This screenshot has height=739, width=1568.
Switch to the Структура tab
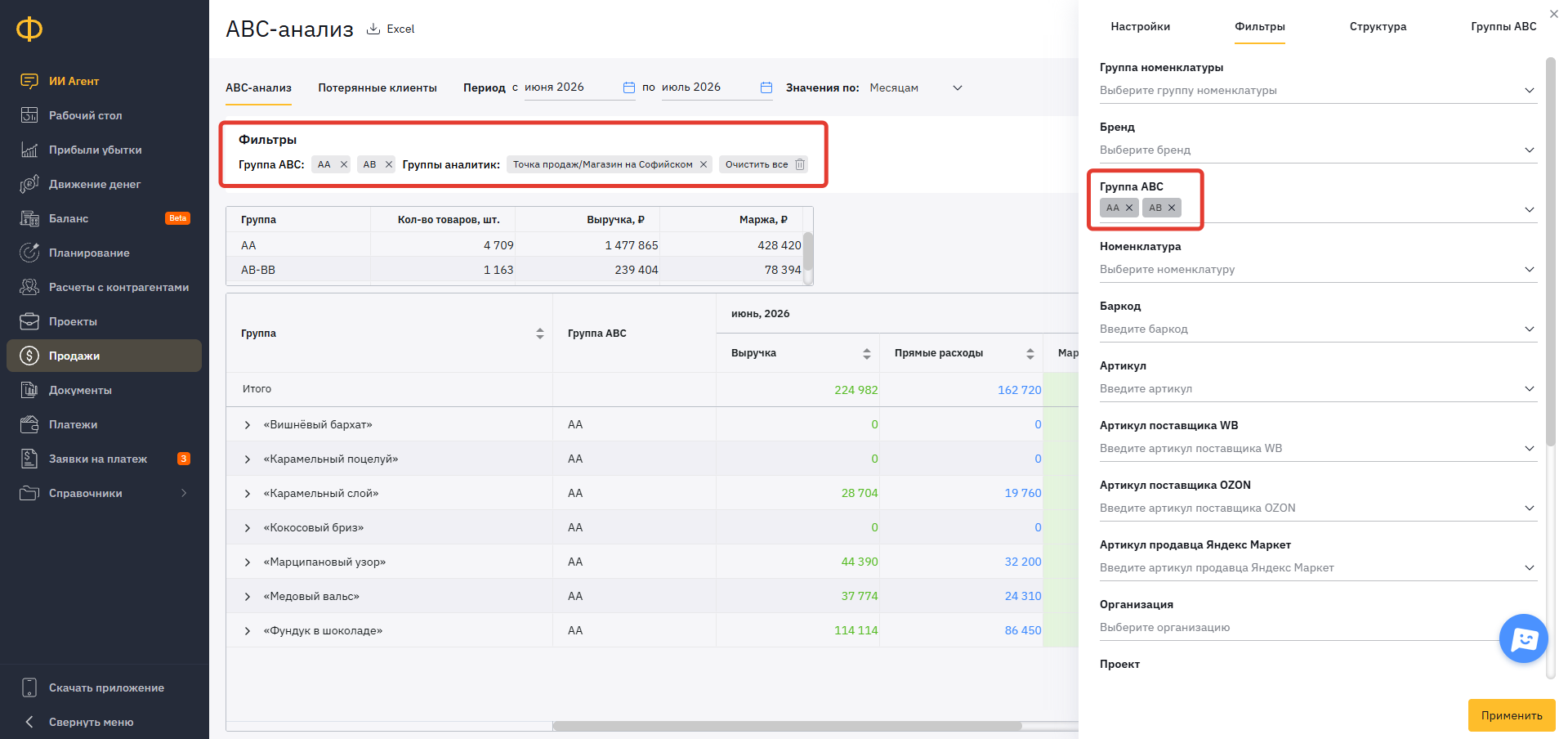click(1378, 27)
